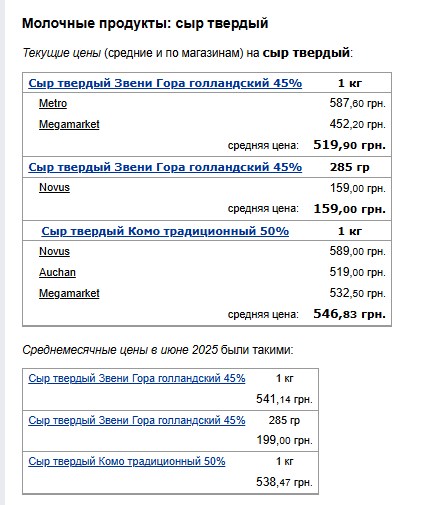Click the average price 546,83 грн.
The height and width of the screenshot is (505, 429).
click(349, 314)
